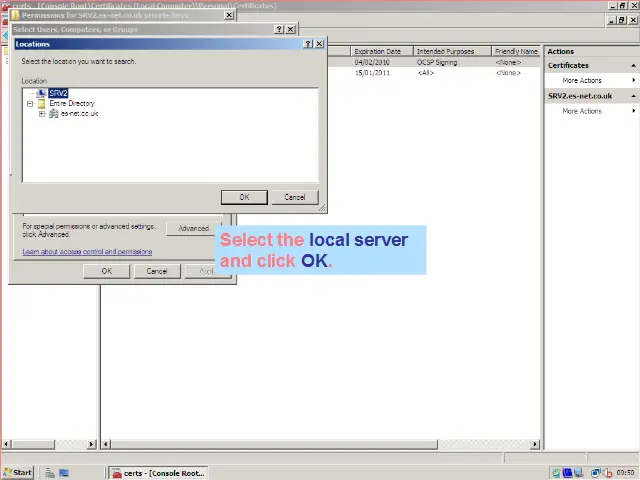Screen dimensions: 640x480
Task: Click the Entire Directory folder icon
Action: click(x=41, y=103)
